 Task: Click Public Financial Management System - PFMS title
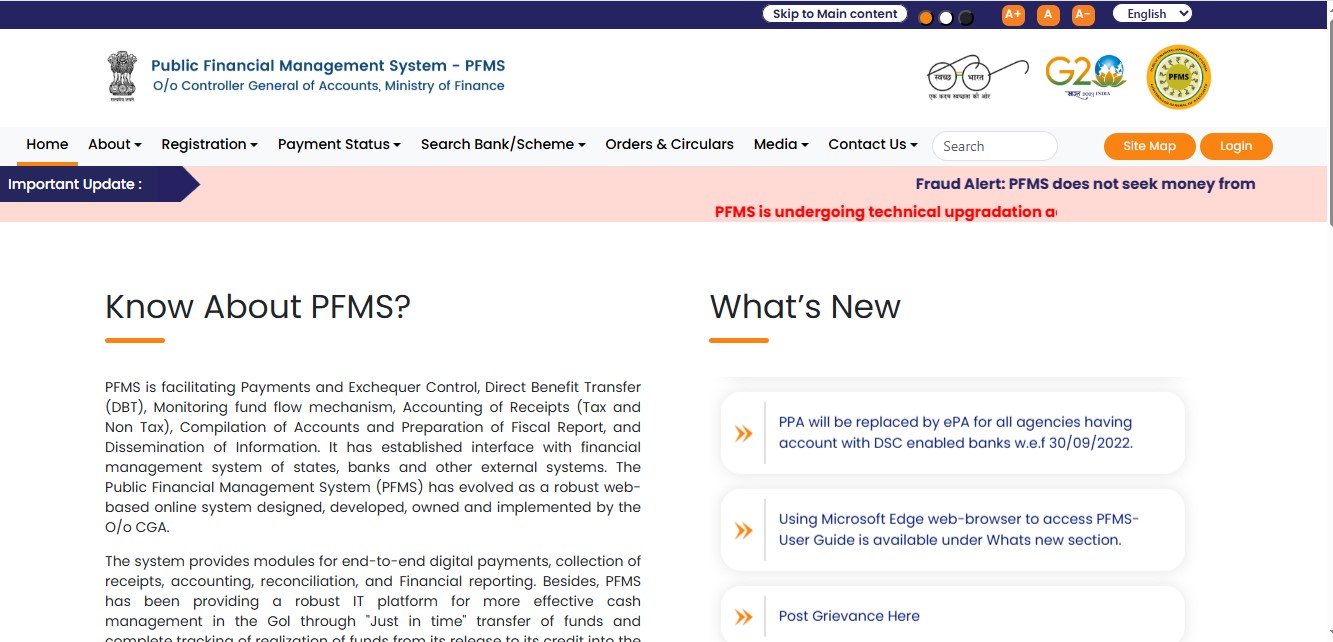pyautogui.click(x=328, y=66)
